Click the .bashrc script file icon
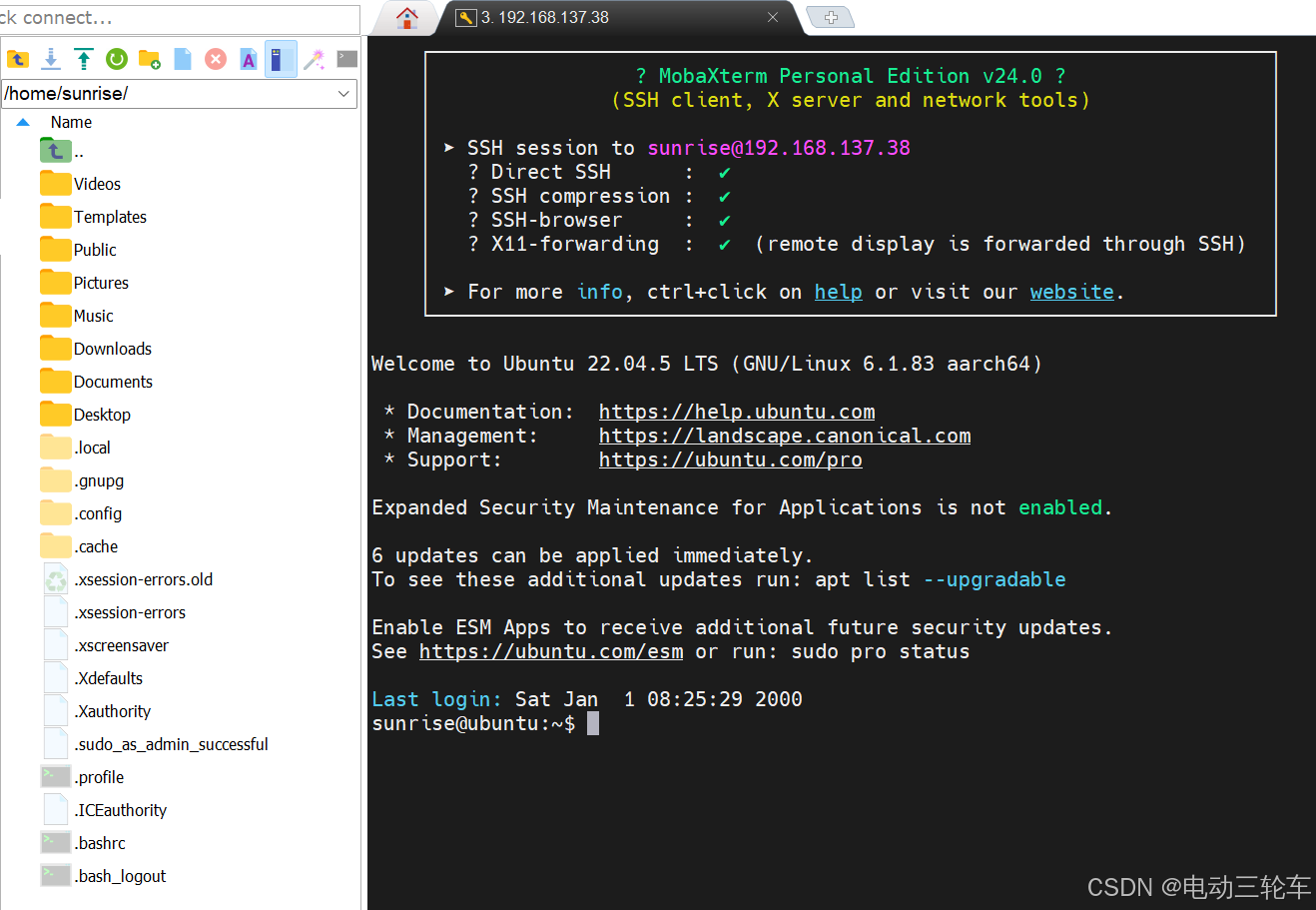The width and height of the screenshot is (1316, 910). [55, 842]
